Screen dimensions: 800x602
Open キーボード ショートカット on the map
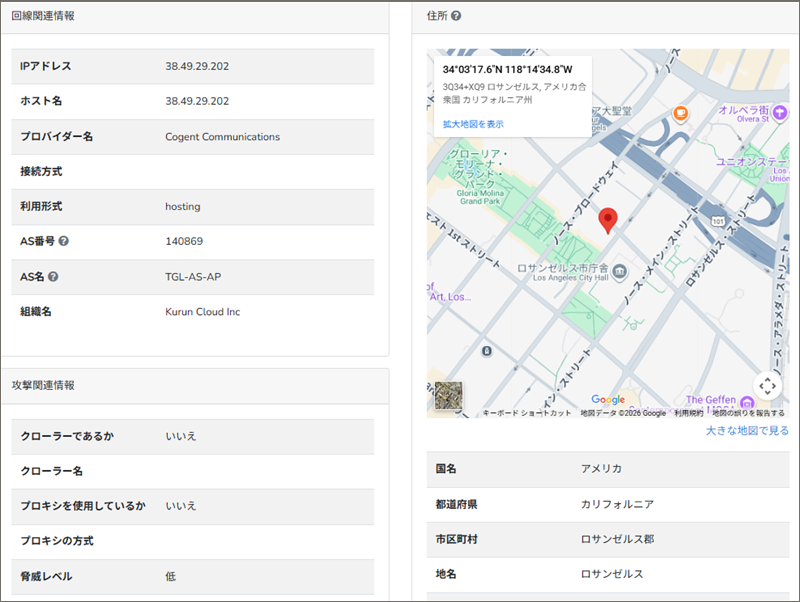pyautogui.click(x=527, y=413)
